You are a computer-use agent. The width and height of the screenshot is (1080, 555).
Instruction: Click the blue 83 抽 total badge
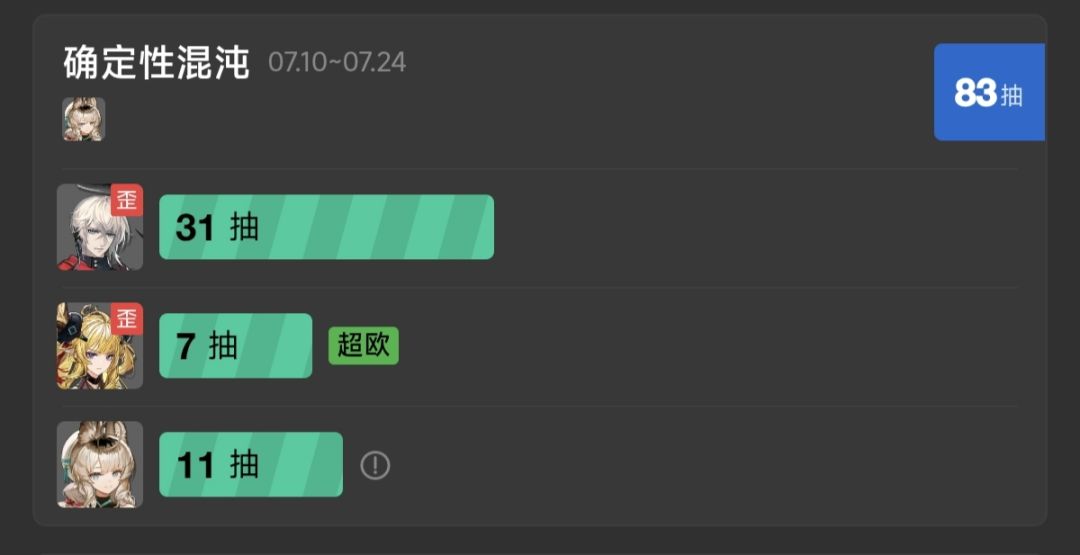(989, 92)
